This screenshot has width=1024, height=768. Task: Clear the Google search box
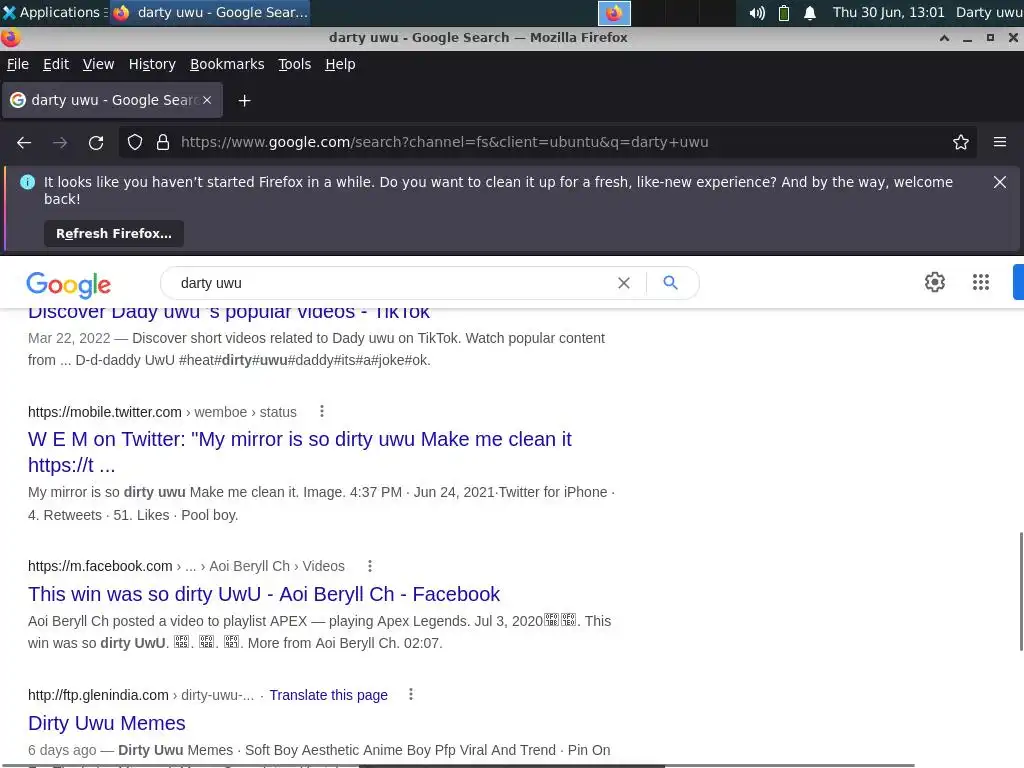coord(624,283)
